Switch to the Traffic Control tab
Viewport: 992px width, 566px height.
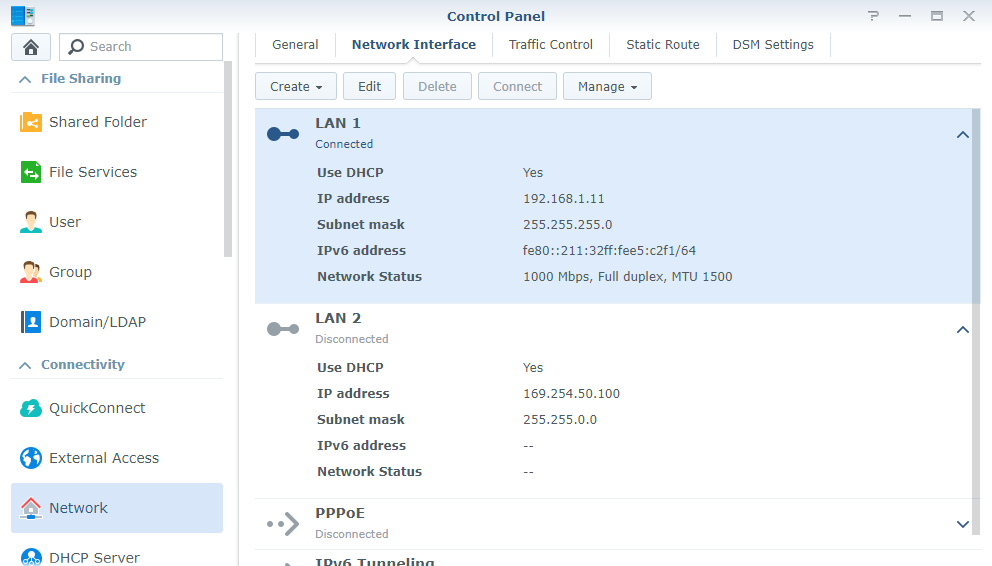(551, 45)
